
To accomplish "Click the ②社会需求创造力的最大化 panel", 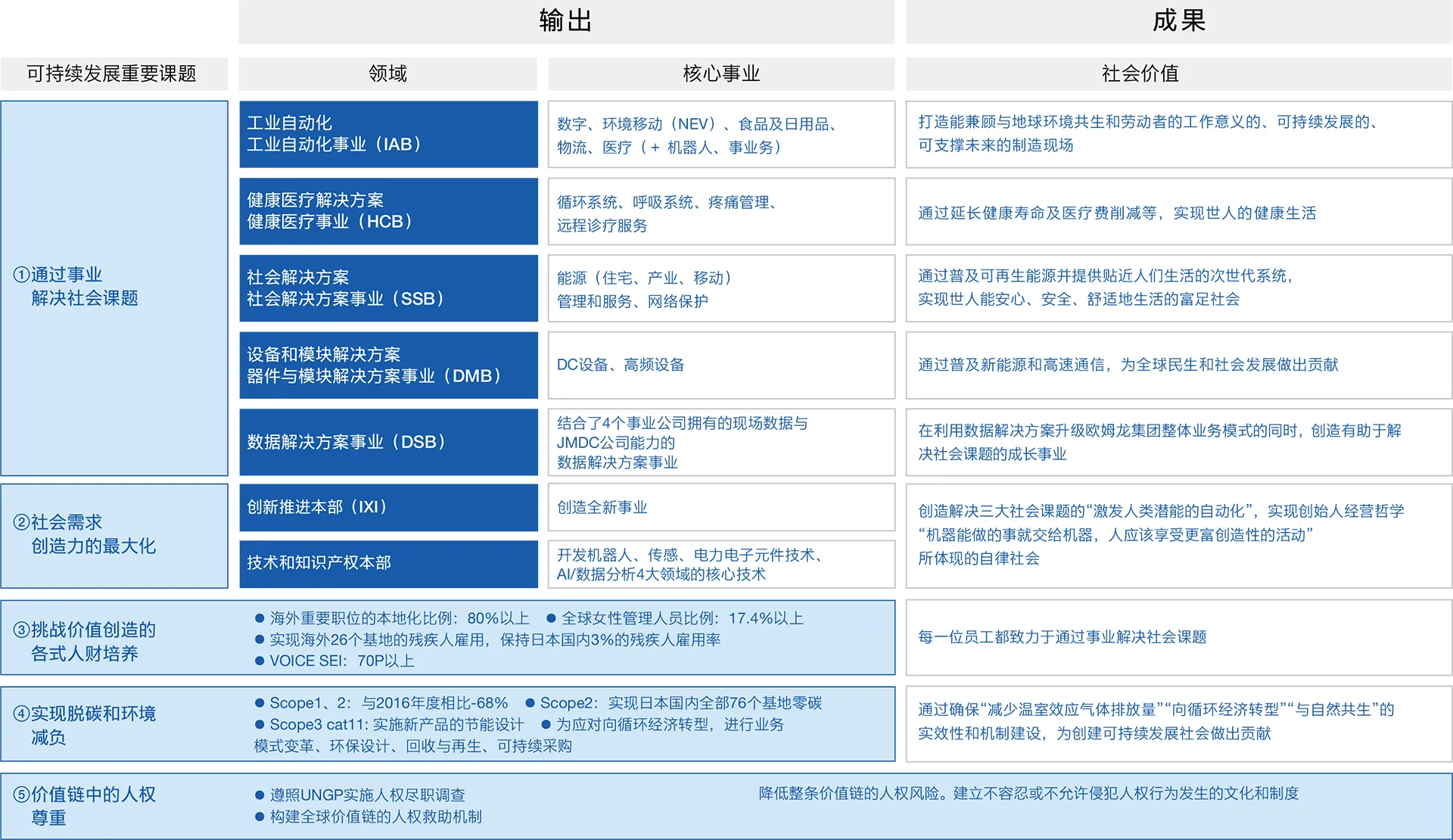I will [114, 535].
